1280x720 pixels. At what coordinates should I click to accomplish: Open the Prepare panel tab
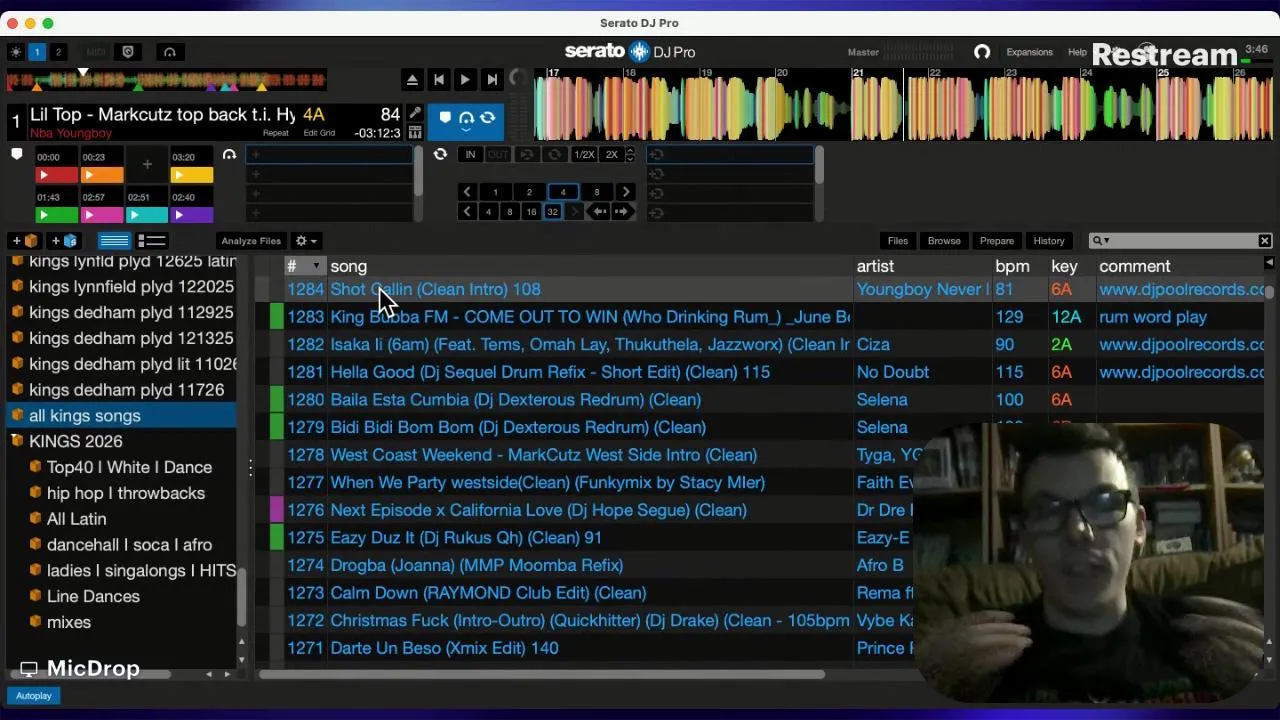tap(997, 241)
